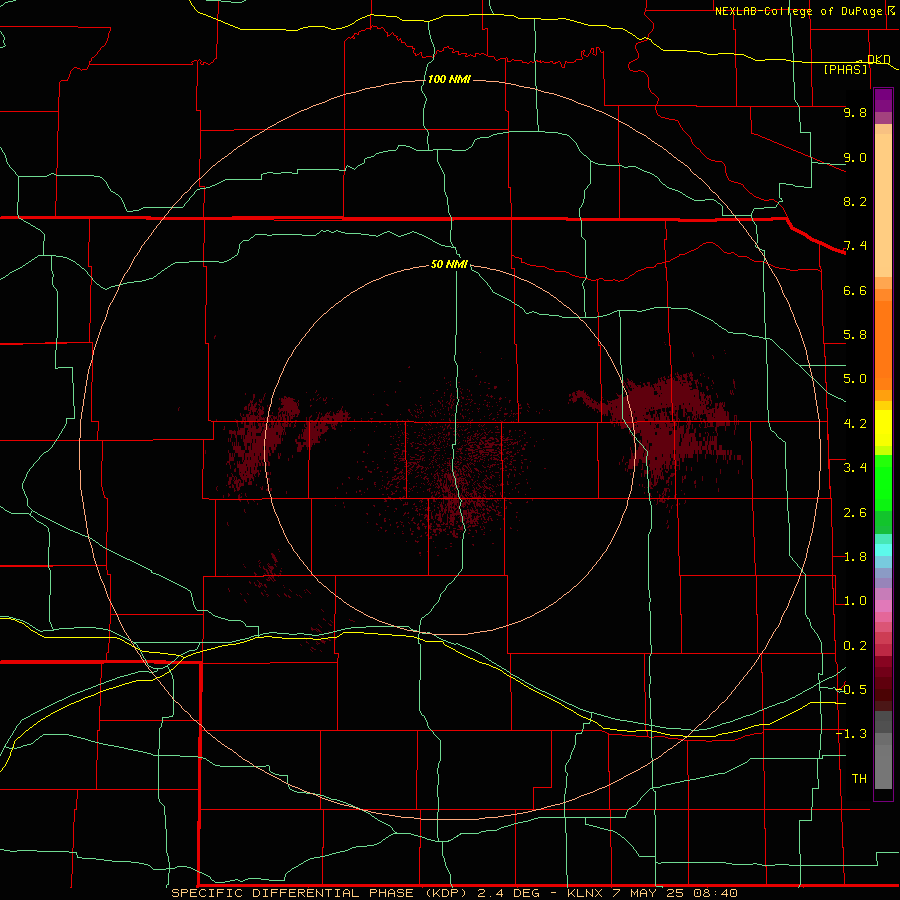Click the [PHAS] units label
900x900 pixels.
pos(845,70)
